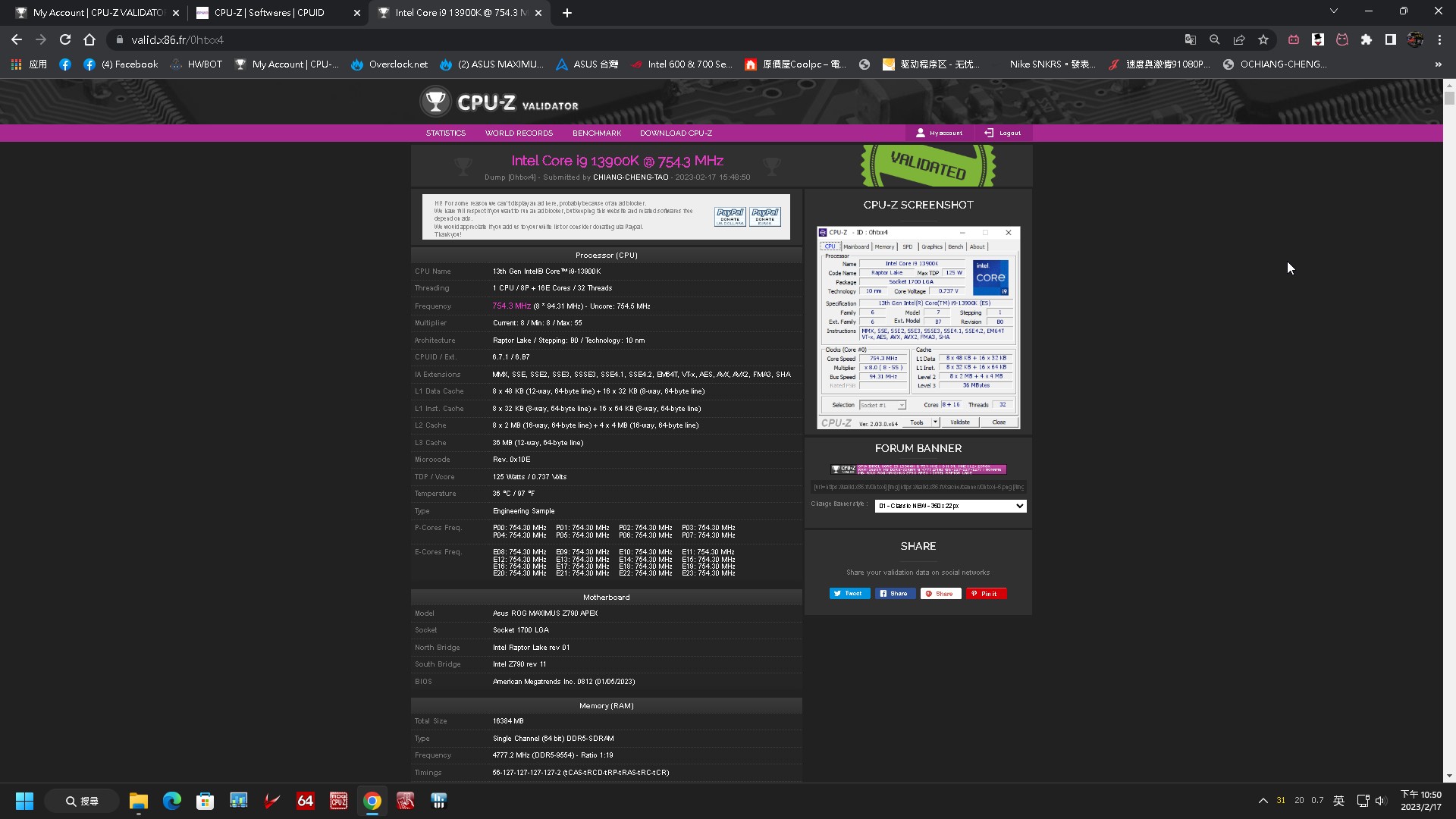Switch to CPU-Z Softwares CPUID tab
1456x819 pixels.
(278, 13)
